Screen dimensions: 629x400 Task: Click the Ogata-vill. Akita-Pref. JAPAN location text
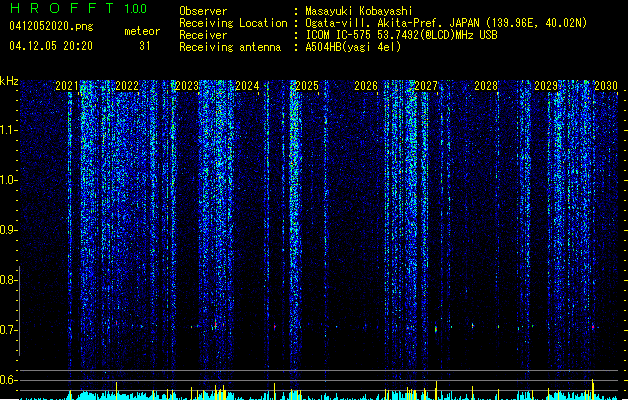click(446, 23)
